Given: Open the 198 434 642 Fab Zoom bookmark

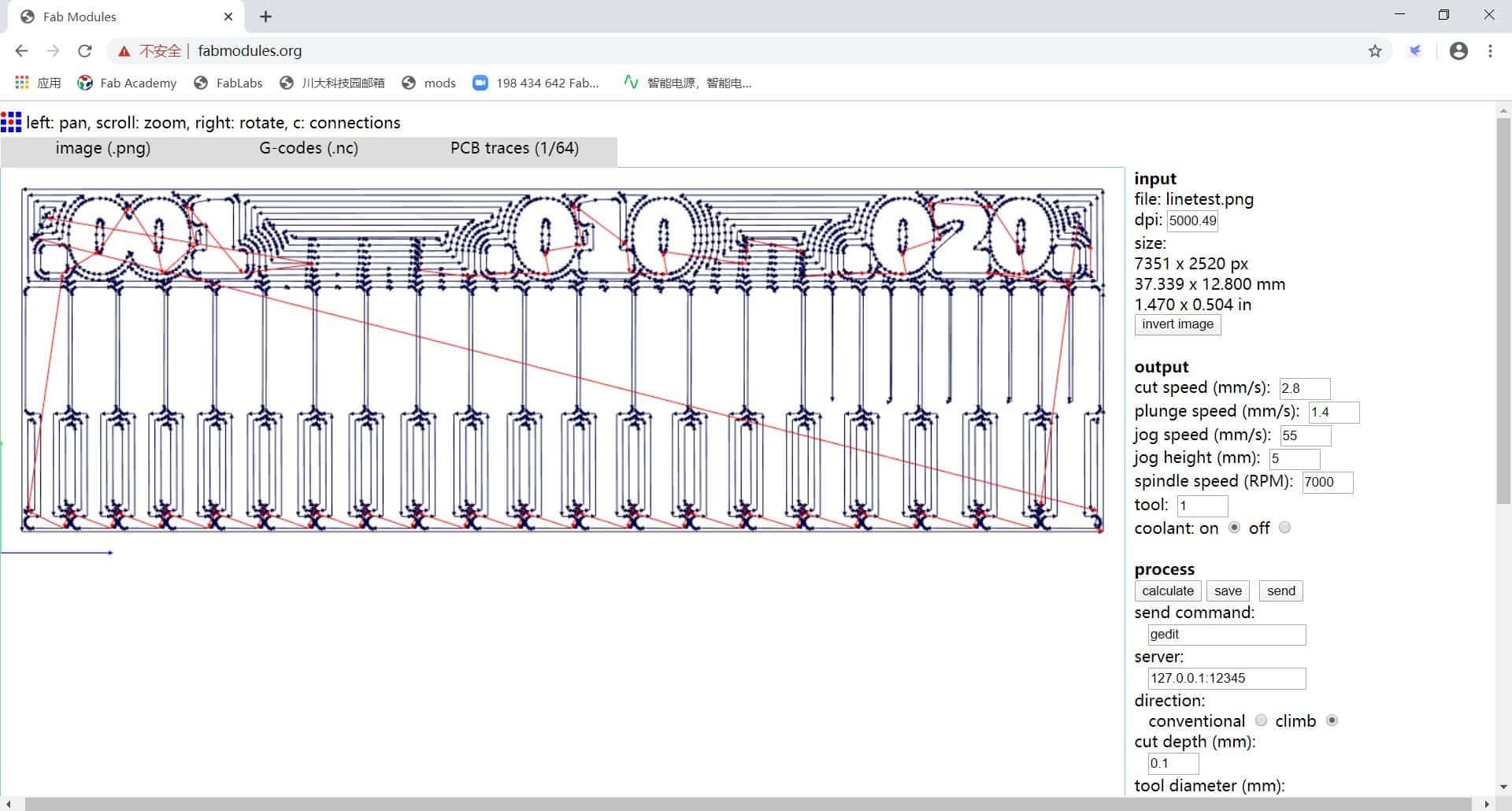Looking at the screenshot, I should tap(536, 83).
